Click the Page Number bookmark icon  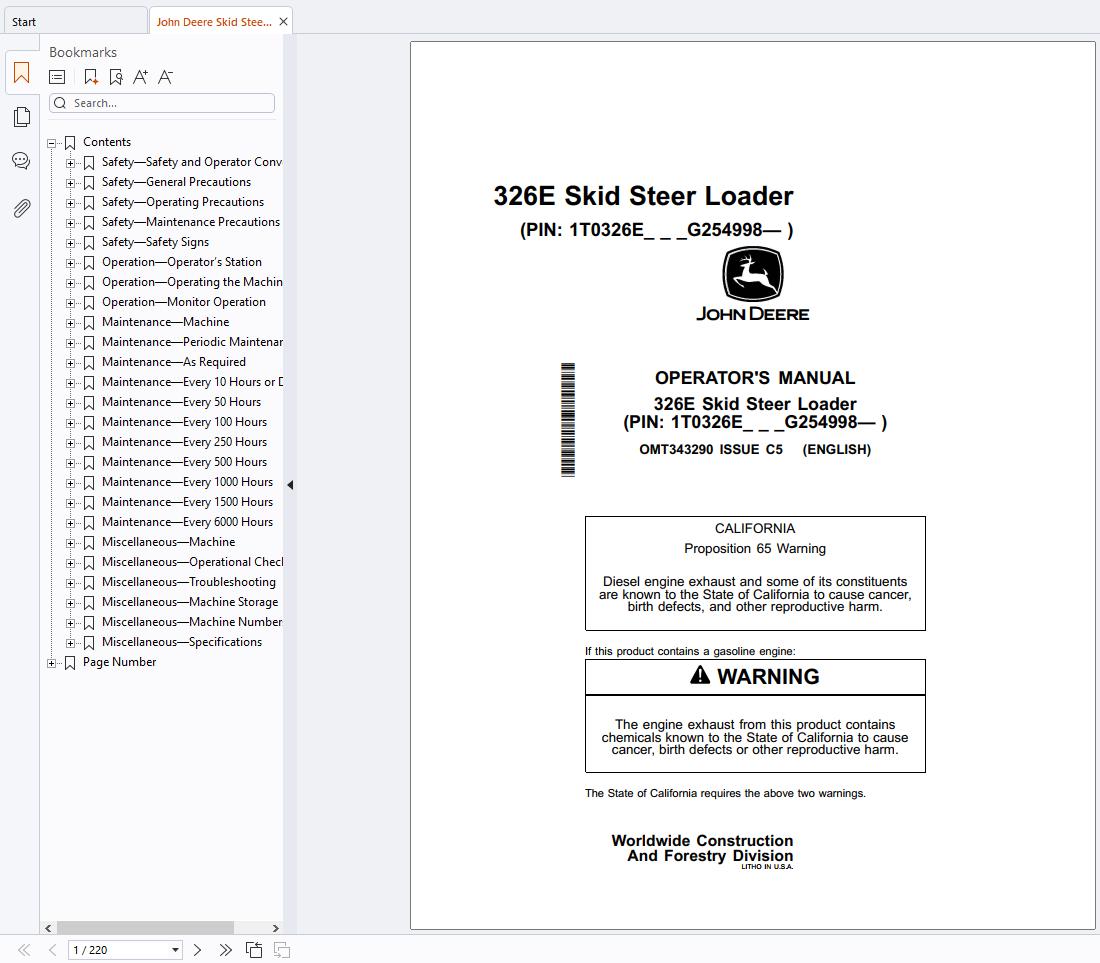[70, 664]
